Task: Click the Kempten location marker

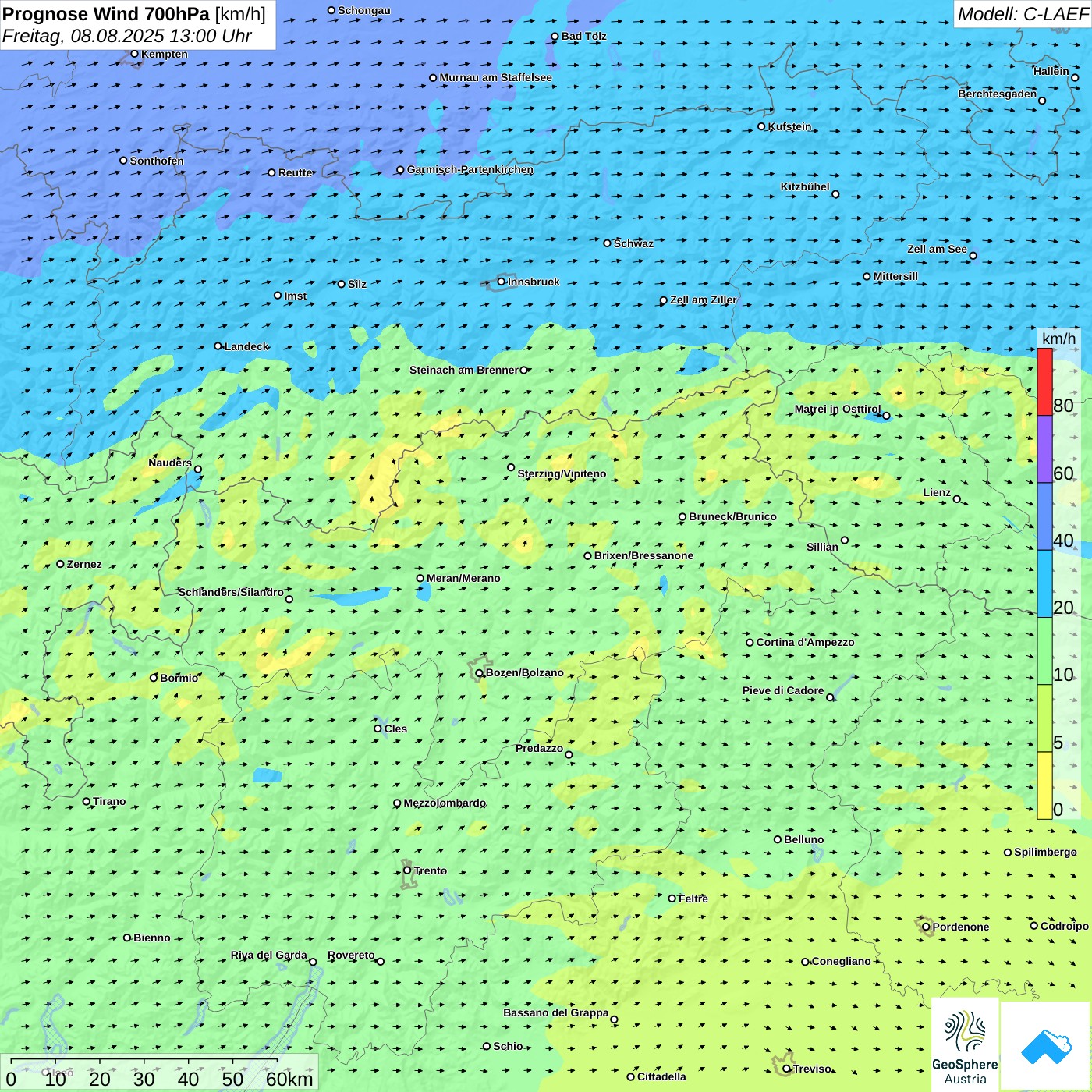Action: [x=135, y=54]
